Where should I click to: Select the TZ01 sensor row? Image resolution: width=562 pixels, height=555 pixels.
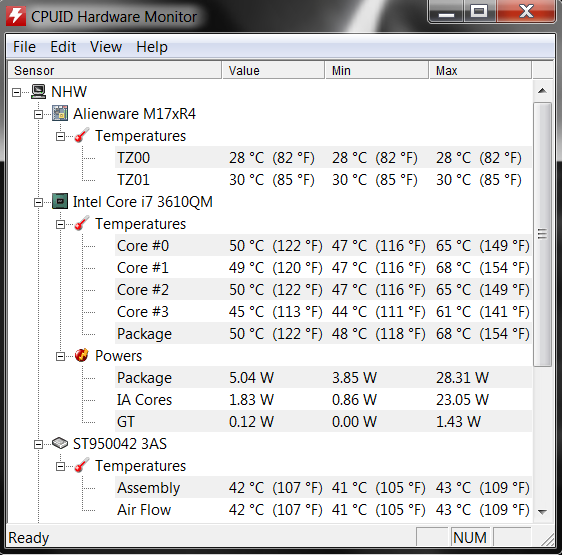tap(323, 180)
